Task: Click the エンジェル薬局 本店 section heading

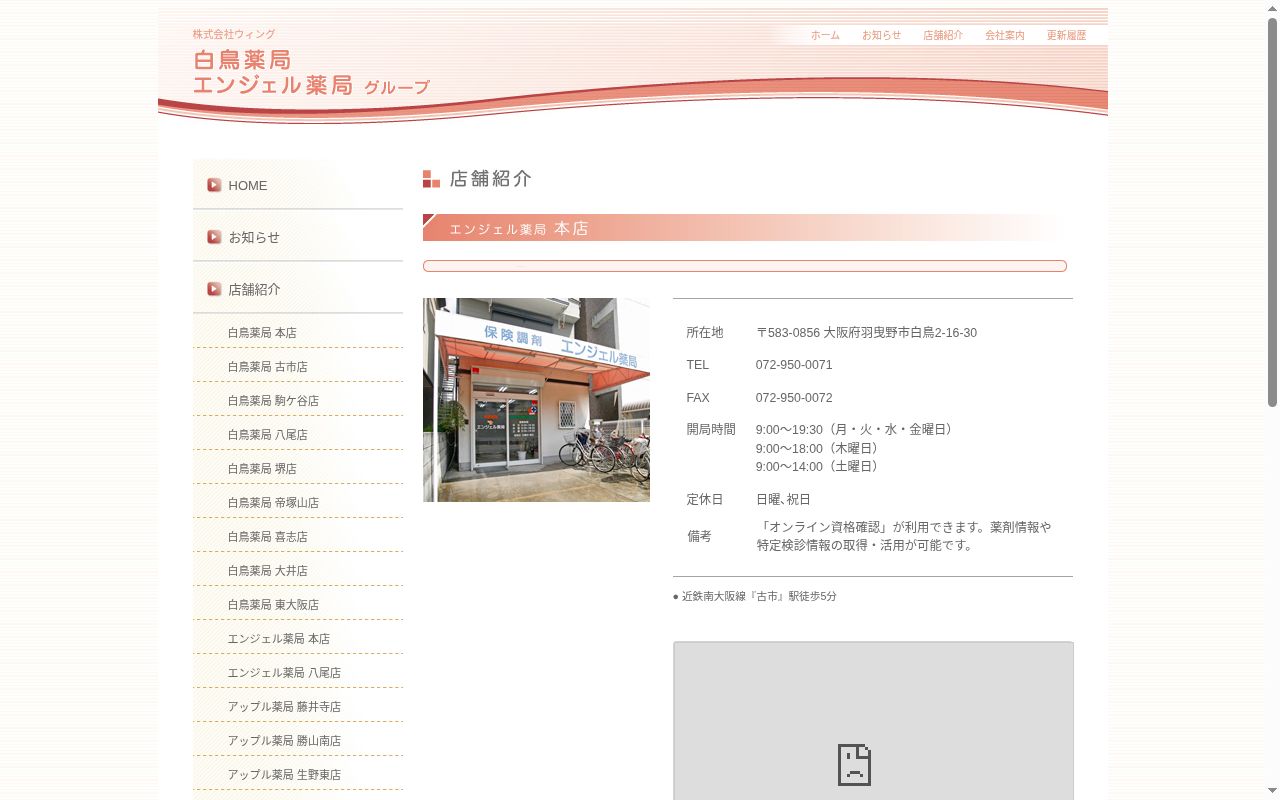Action: tap(745, 228)
